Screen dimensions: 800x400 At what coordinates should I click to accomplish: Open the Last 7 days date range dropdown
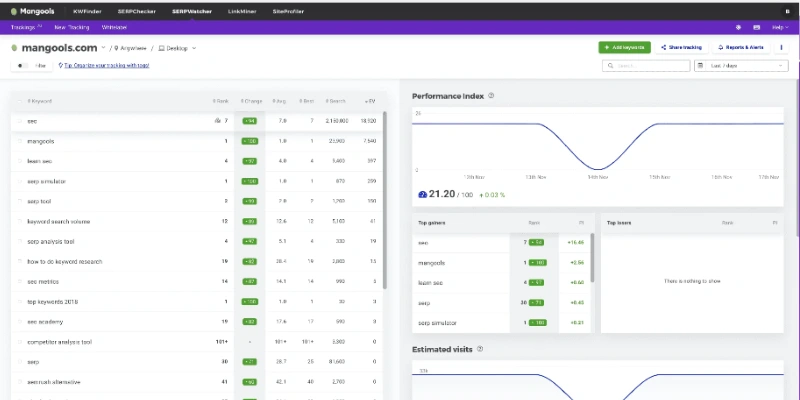coord(738,66)
